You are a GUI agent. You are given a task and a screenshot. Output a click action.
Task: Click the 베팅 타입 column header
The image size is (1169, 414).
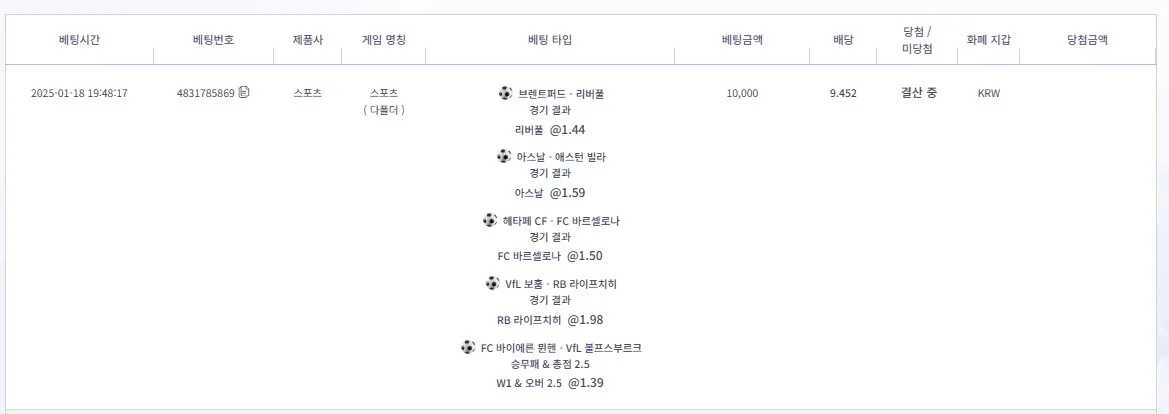click(549, 40)
